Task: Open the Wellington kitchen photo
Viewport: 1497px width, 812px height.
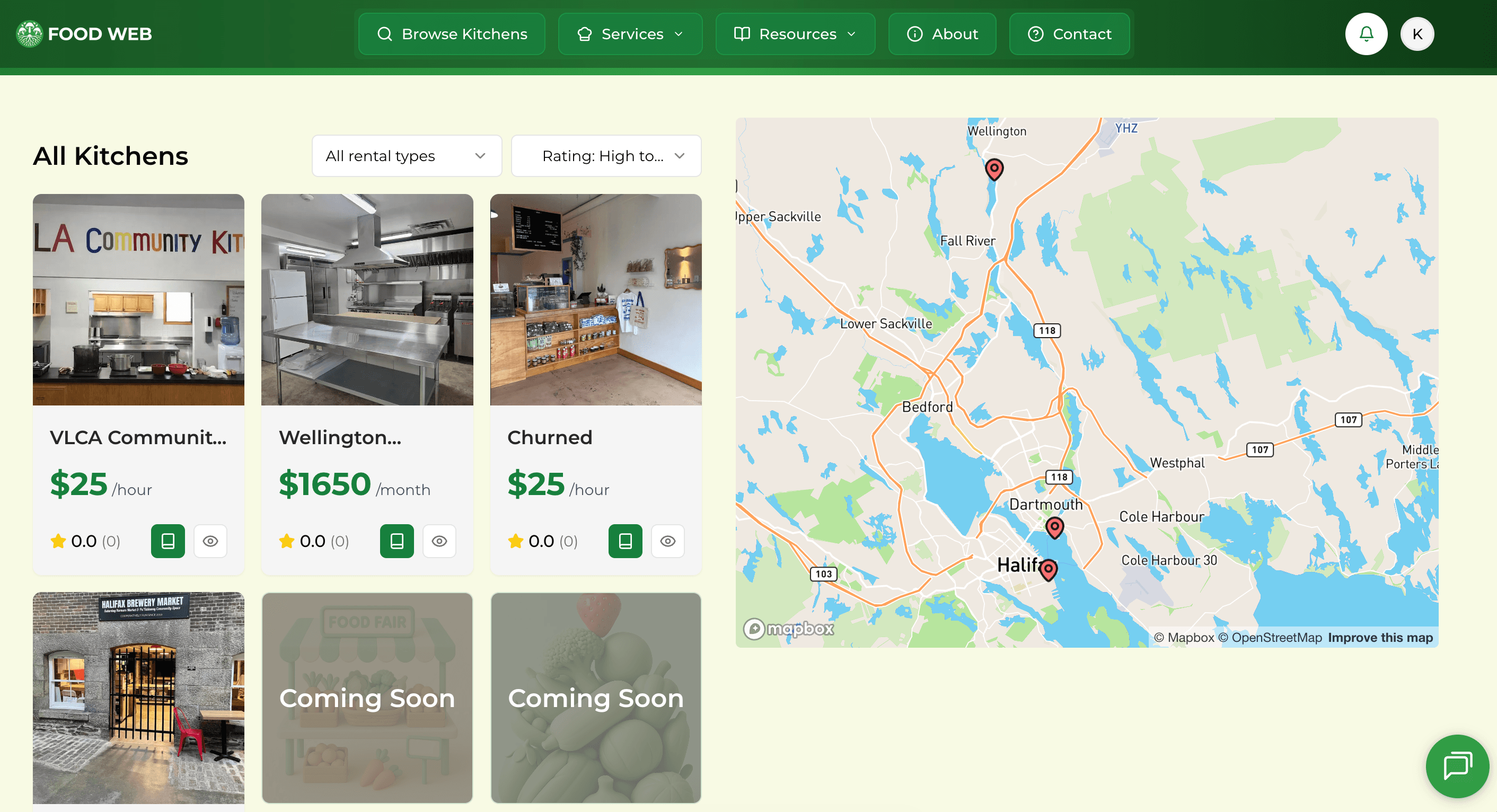Action: 367,299
